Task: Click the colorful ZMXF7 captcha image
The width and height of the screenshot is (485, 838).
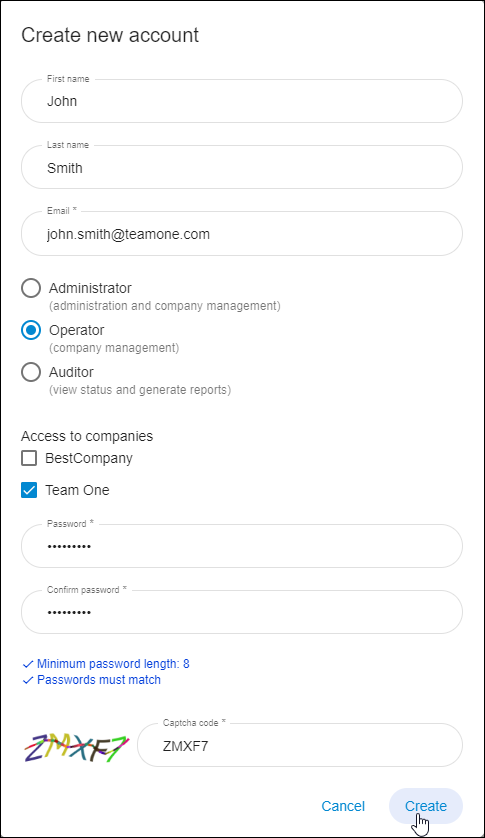Action: [76, 747]
